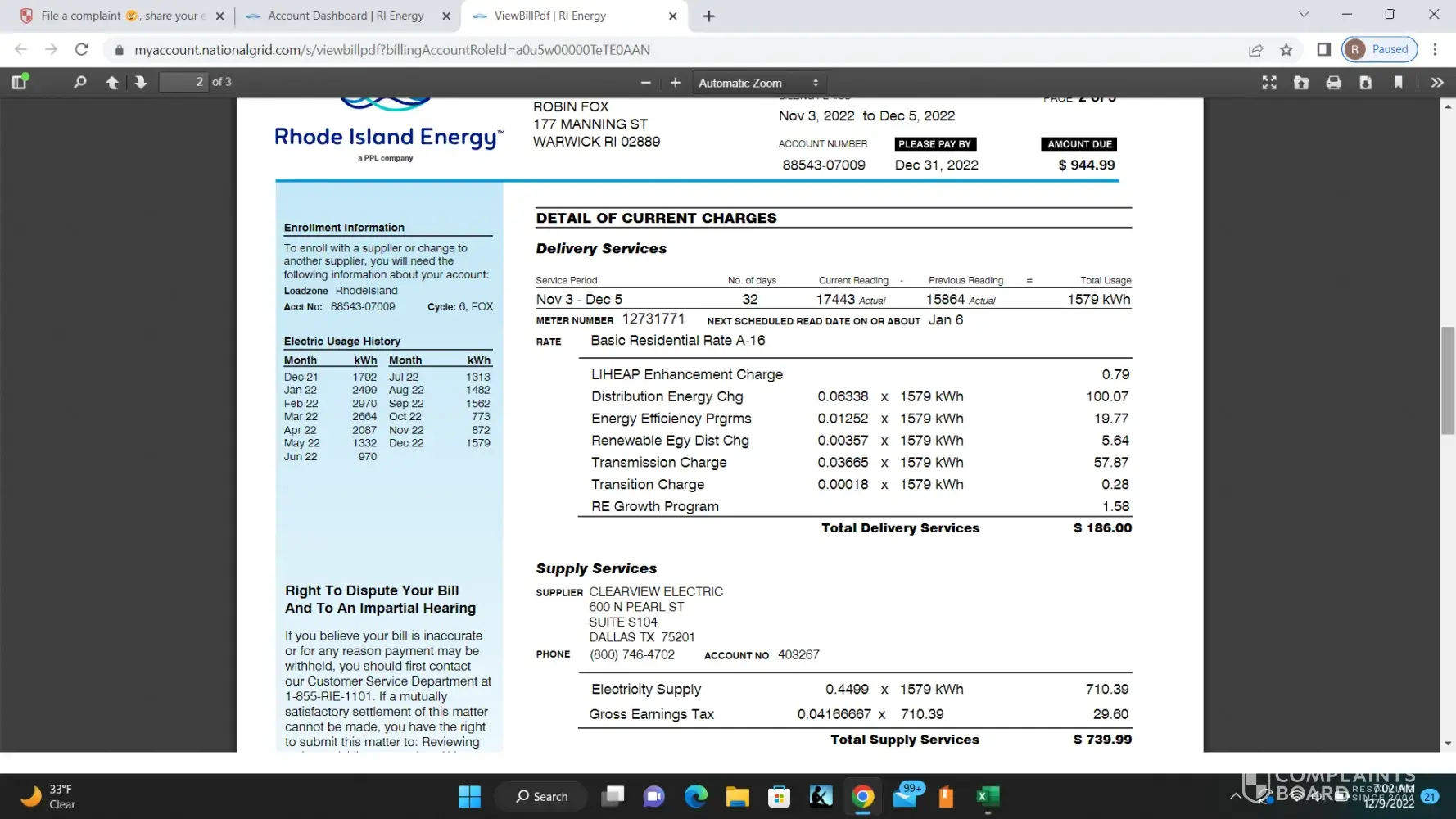Click the PDF viewer bookmark icon
Viewport: 1456px width, 819px height.
1398,83
